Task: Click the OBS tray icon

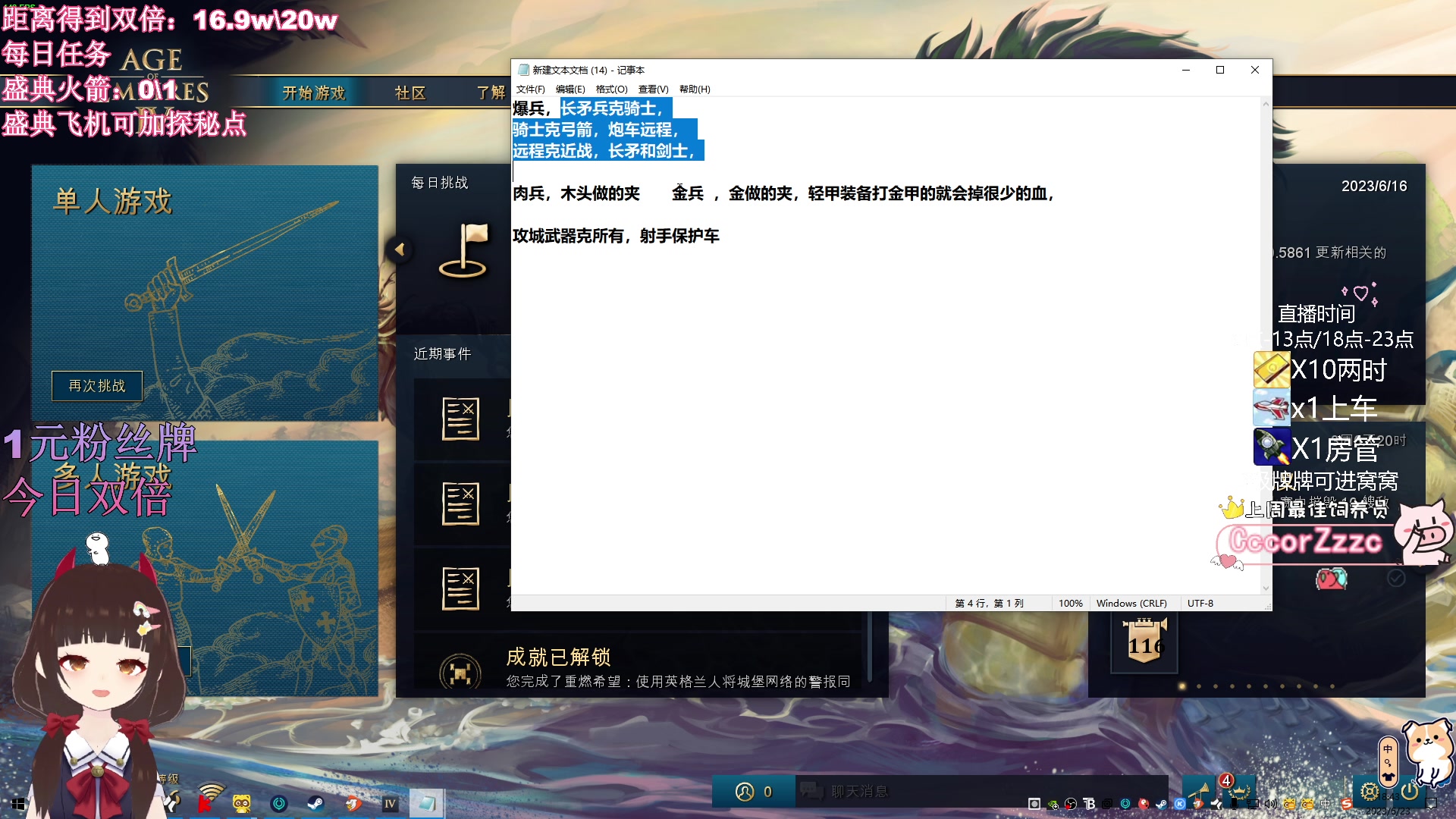Action: pos(1071,804)
